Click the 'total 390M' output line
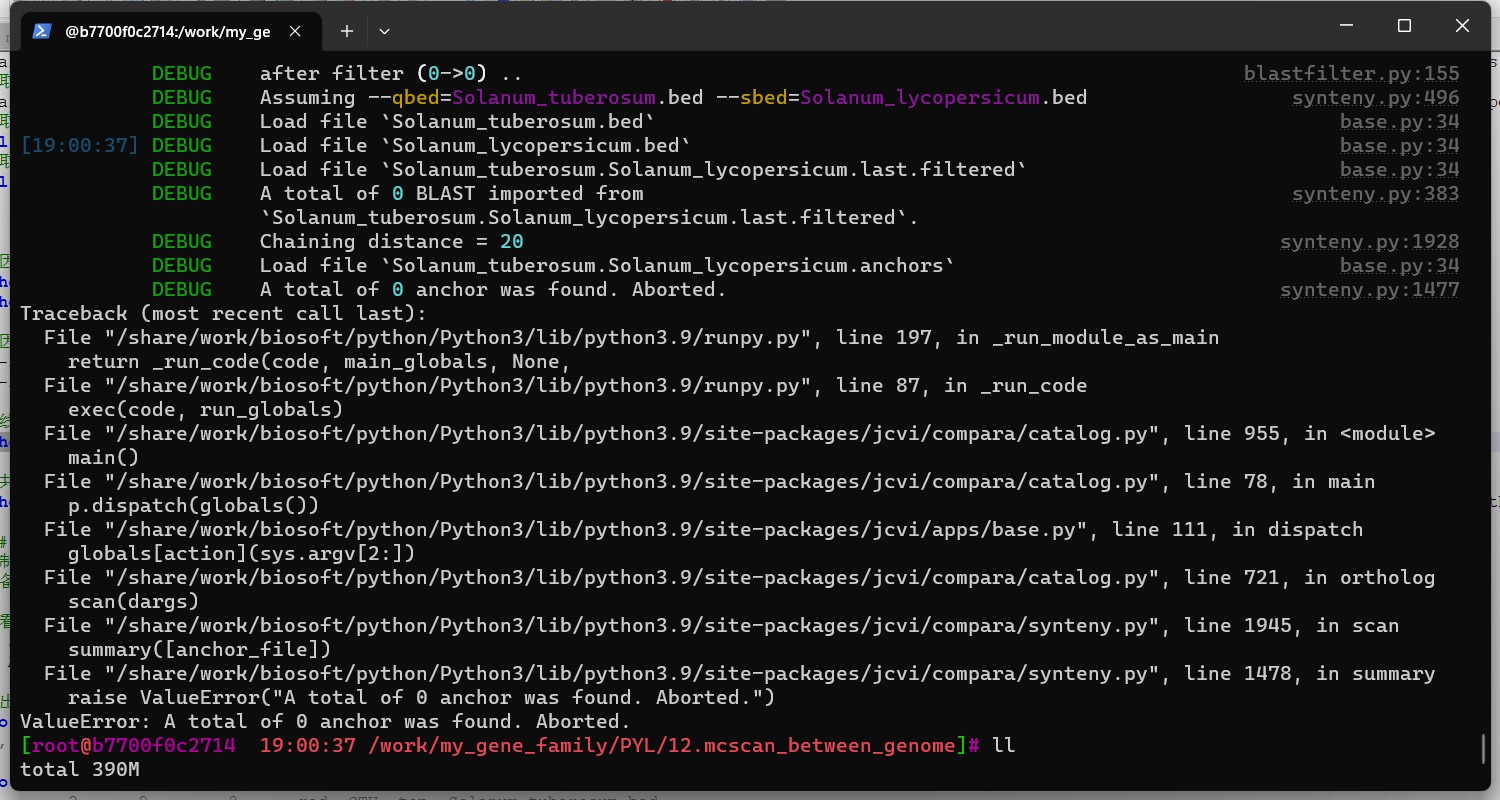This screenshot has width=1500, height=800. (x=79, y=769)
